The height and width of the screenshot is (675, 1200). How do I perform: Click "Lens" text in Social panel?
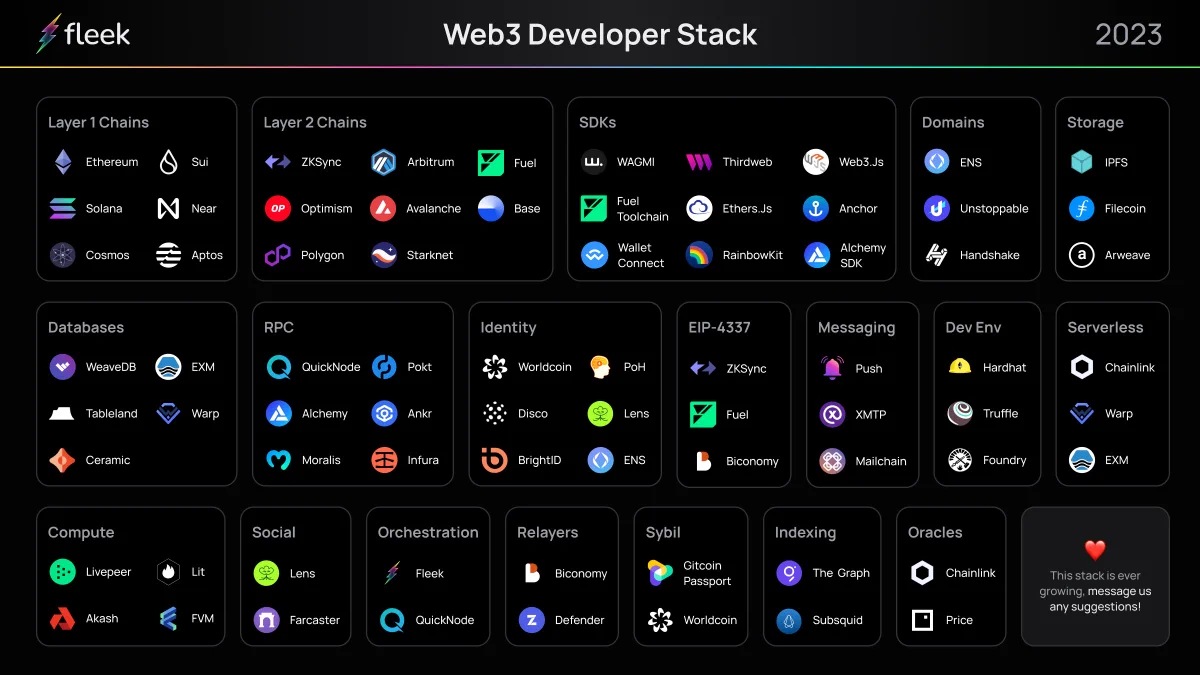(302, 574)
